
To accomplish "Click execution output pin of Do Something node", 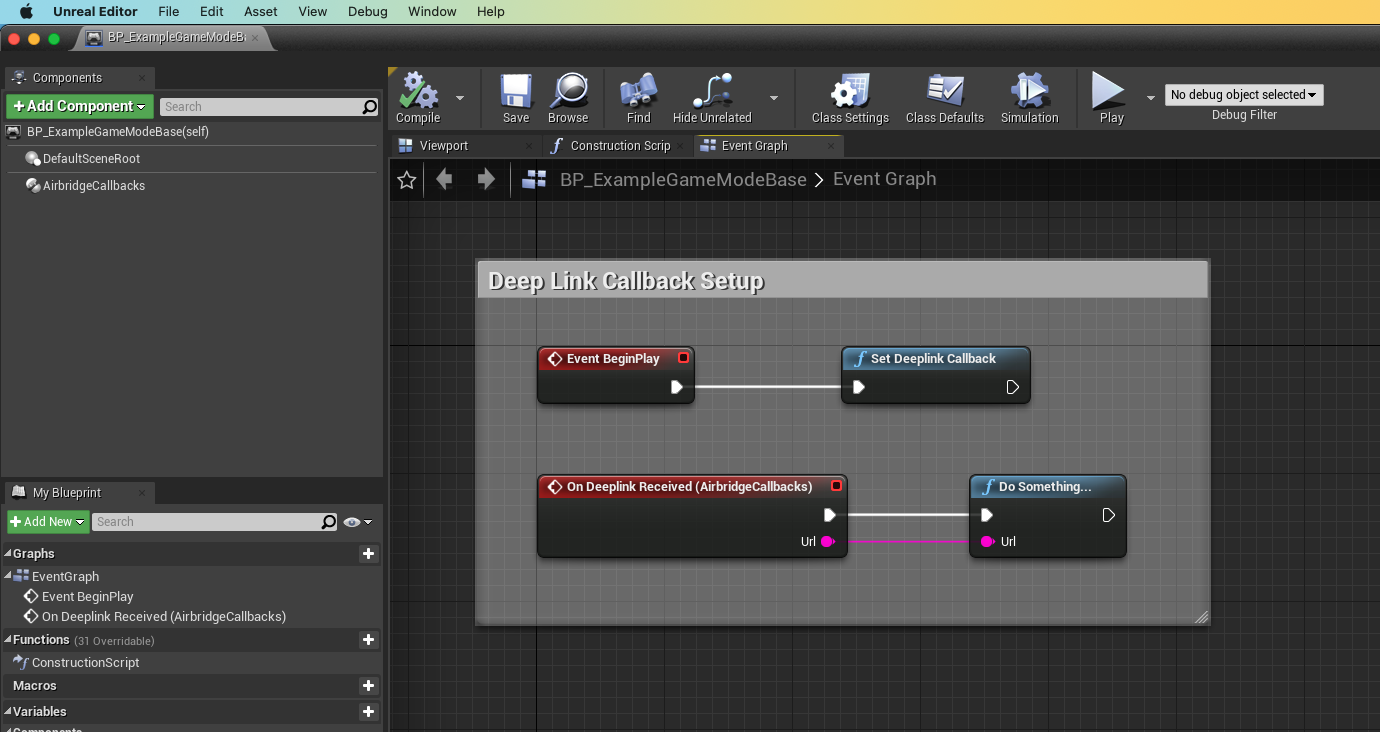I will click(x=1108, y=515).
